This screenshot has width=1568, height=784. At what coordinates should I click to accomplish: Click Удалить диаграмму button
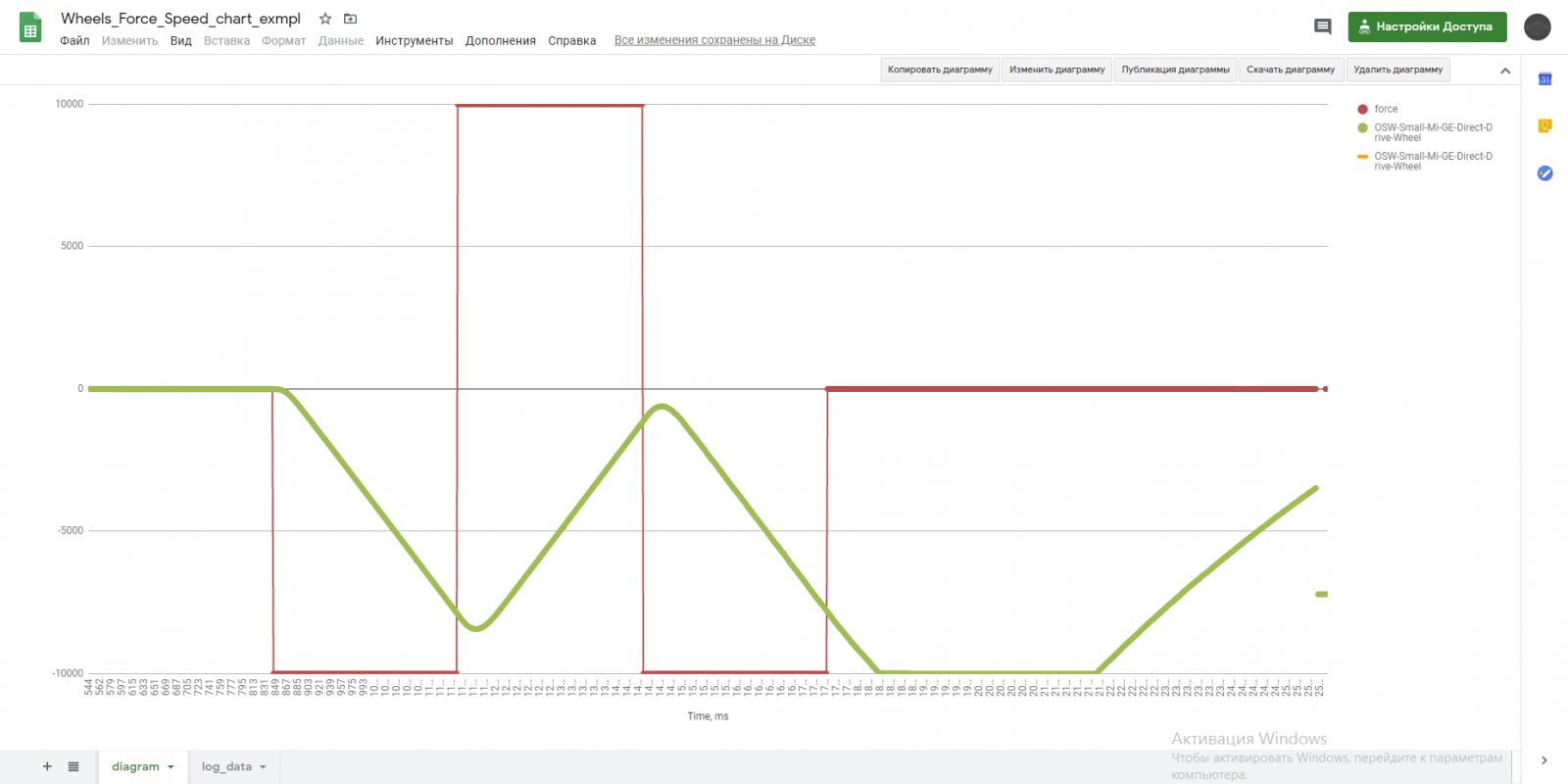point(1398,70)
